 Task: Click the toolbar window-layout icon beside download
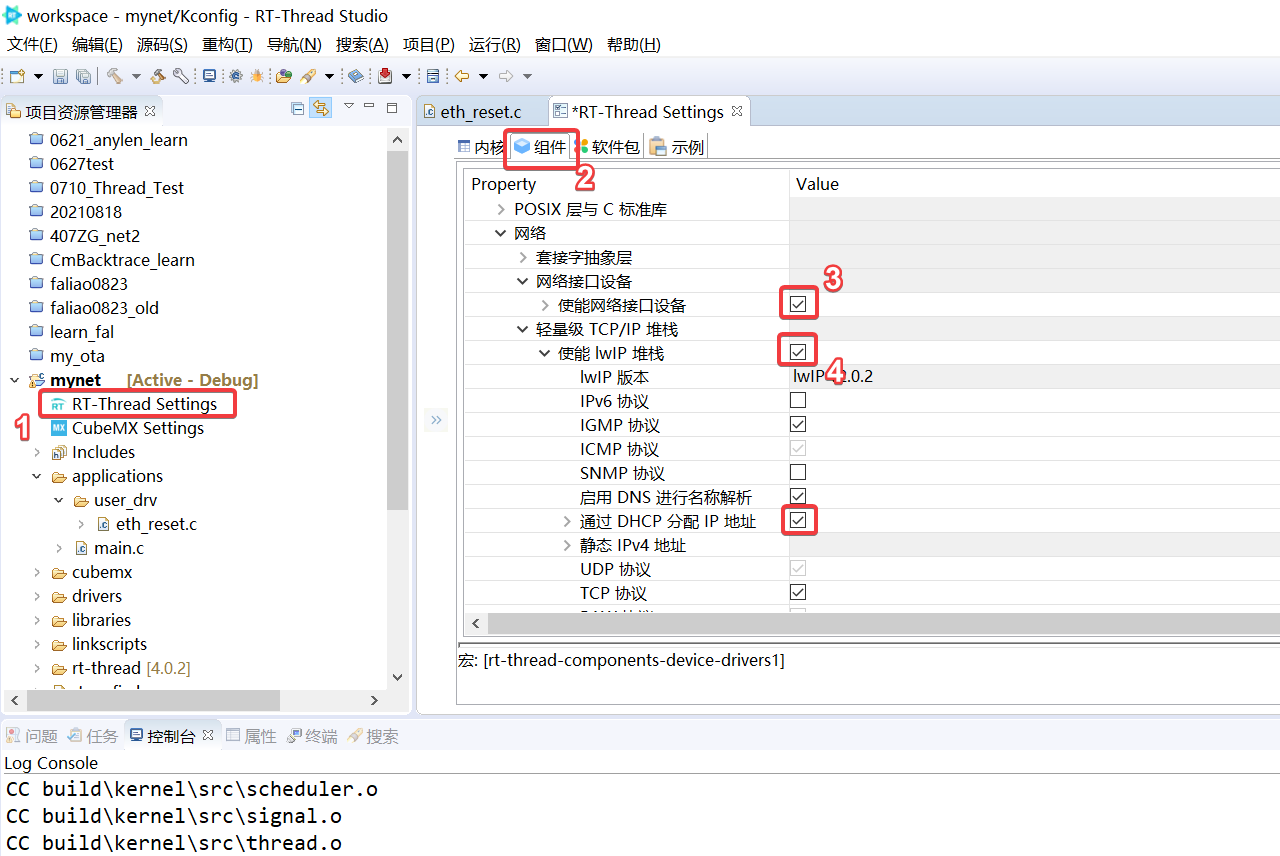click(433, 76)
